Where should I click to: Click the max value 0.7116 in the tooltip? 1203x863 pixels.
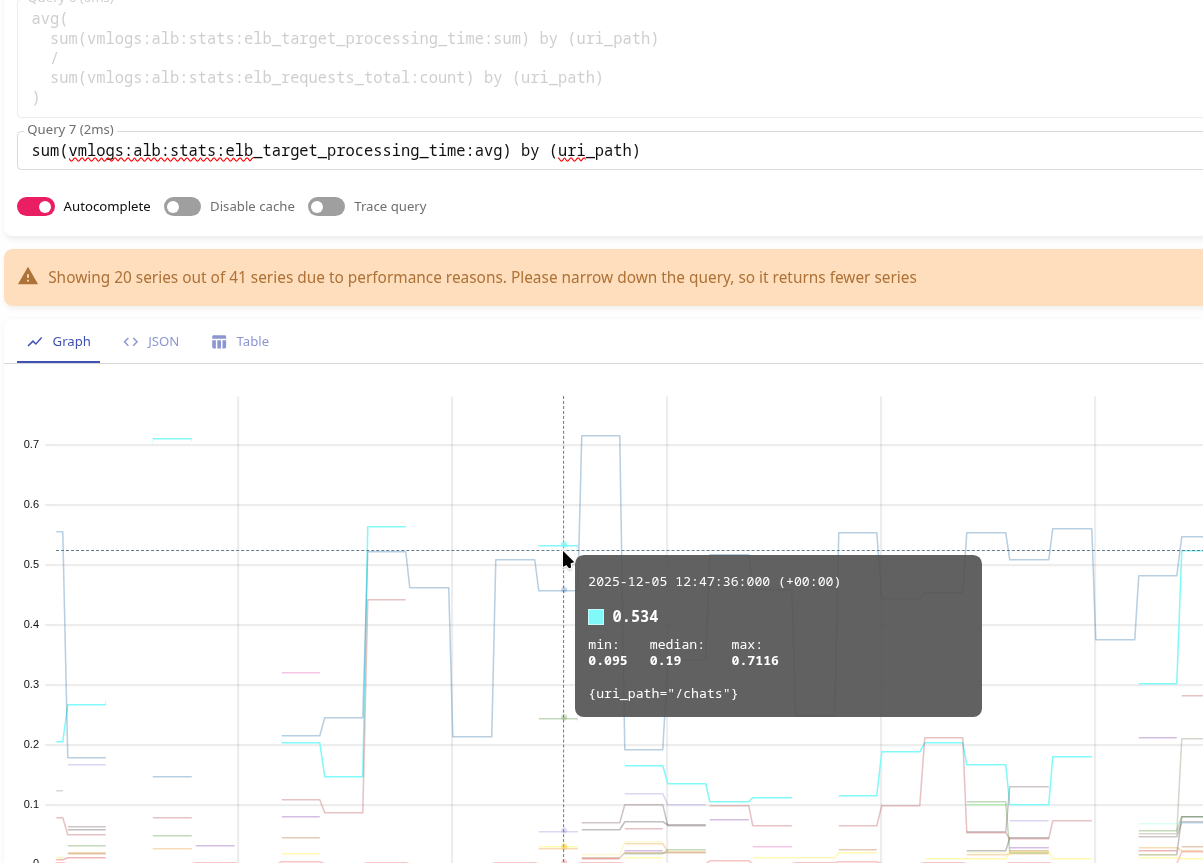[755, 660]
